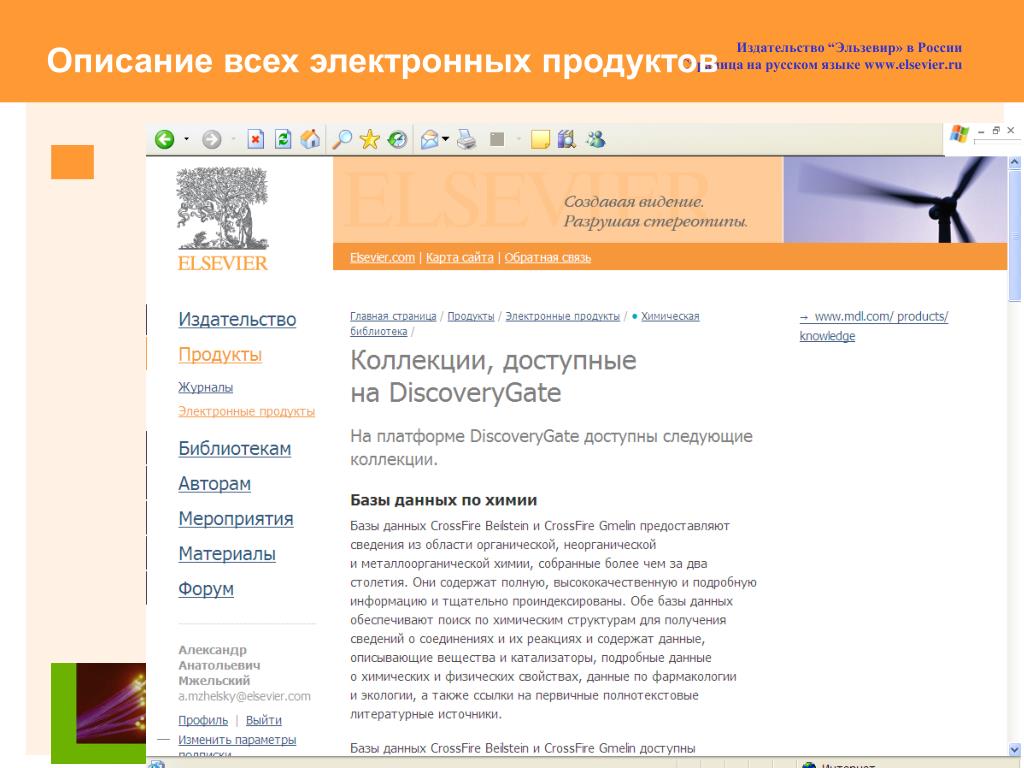Select Библиотекам in the left menu
Image resolution: width=1024 pixels, height=768 pixels.
234,449
